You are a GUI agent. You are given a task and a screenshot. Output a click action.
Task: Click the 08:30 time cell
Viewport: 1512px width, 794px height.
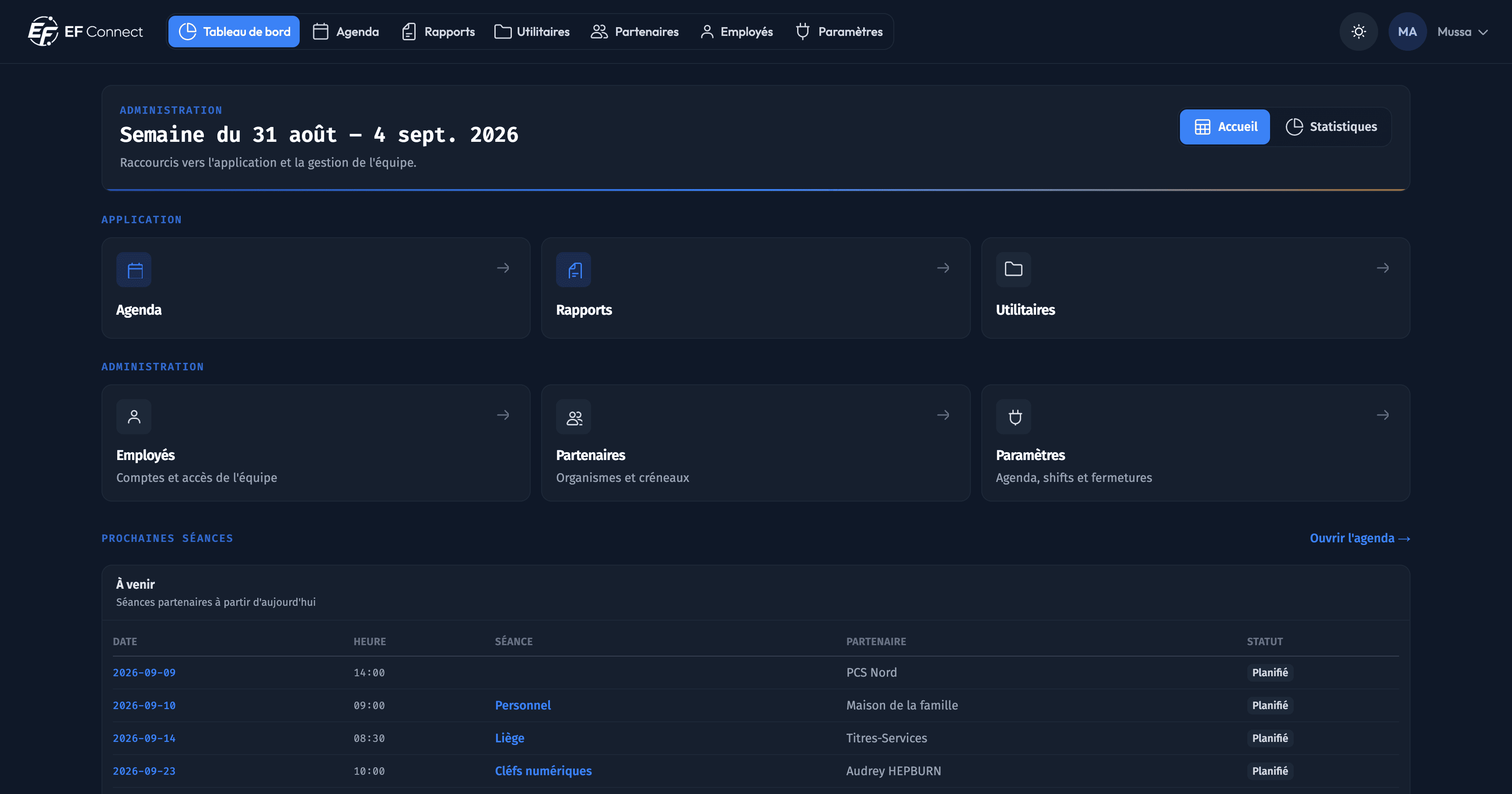click(x=369, y=738)
